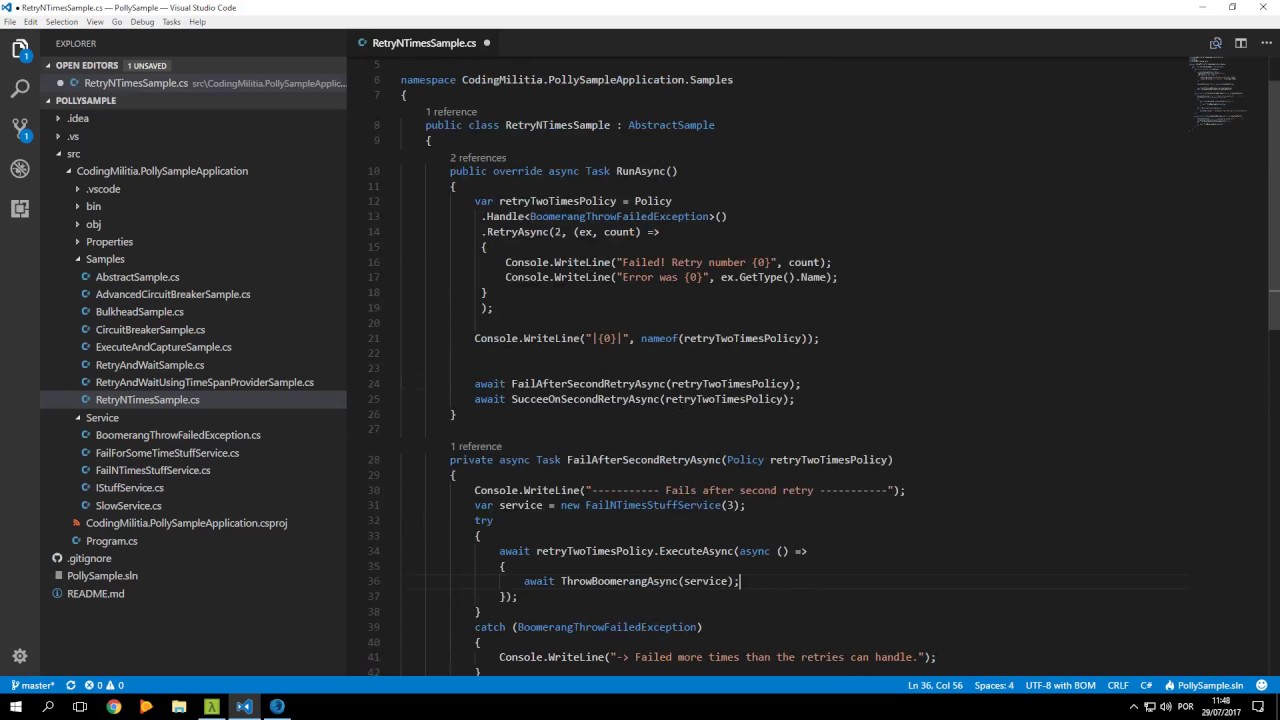Open the Debug view icon

tap(20, 169)
